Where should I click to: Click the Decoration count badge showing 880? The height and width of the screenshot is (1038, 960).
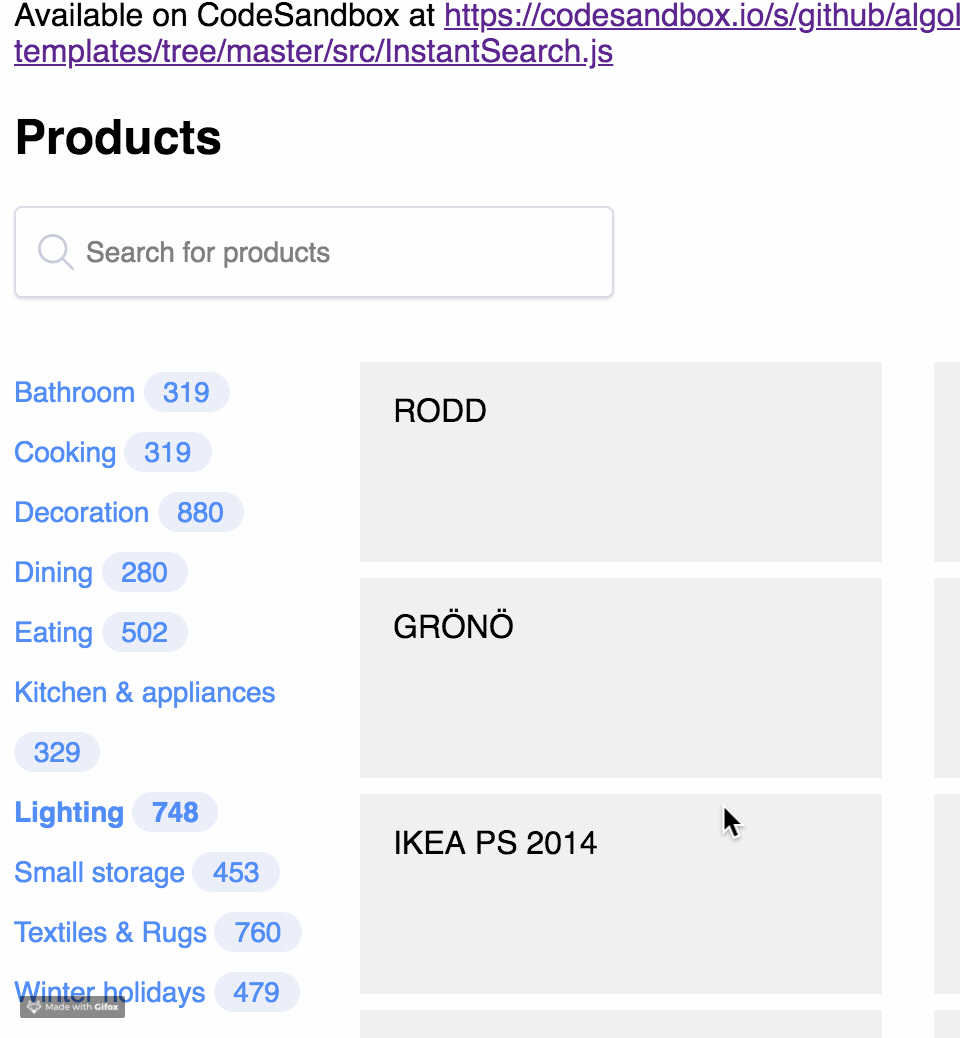[x=201, y=512]
